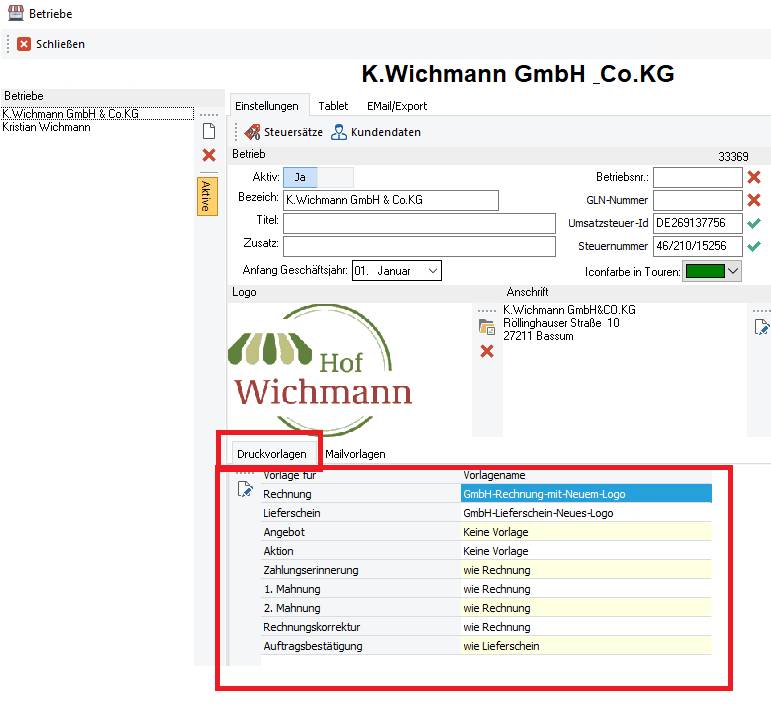
Task: Click the Hof Wichmann logo image
Action: (x=320, y=370)
